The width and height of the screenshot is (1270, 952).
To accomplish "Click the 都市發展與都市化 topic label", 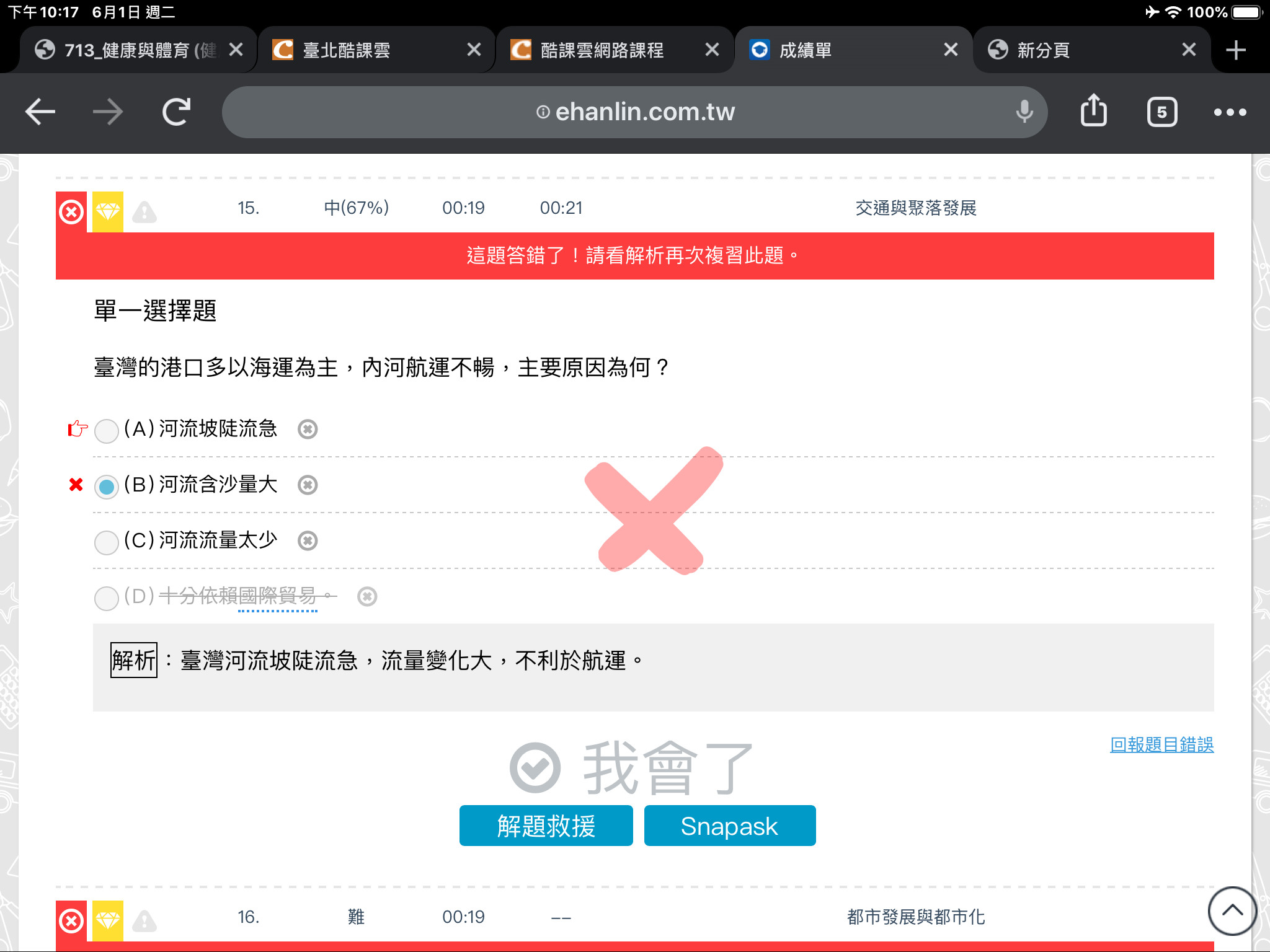I will coord(916,917).
